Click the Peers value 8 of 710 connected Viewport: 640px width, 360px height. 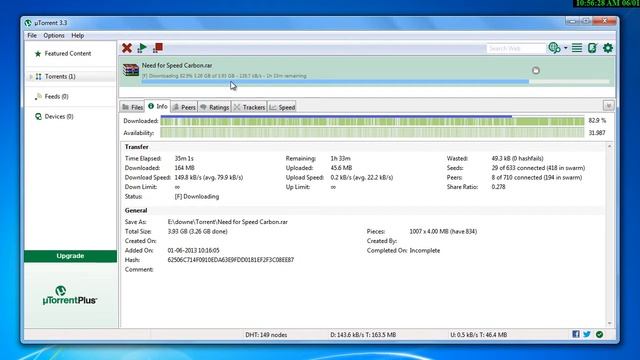click(537, 178)
